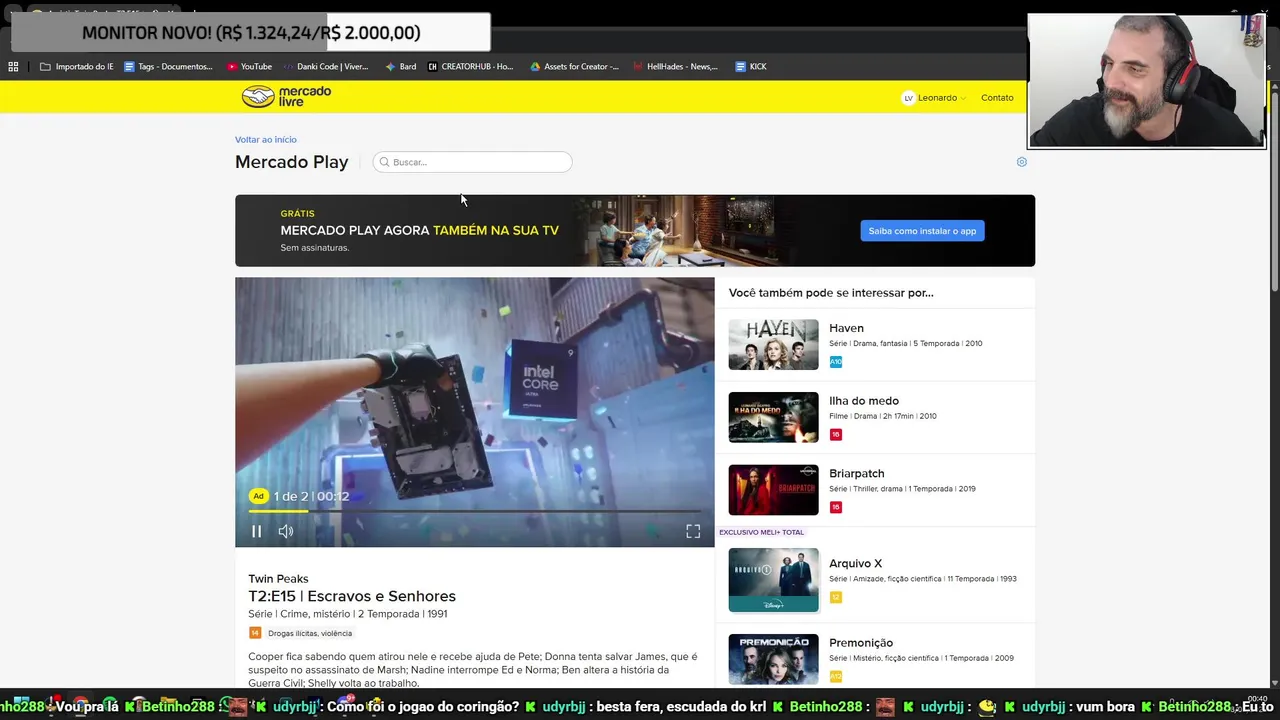Mute the video player volume
The image size is (1280, 720).
tap(286, 532)
